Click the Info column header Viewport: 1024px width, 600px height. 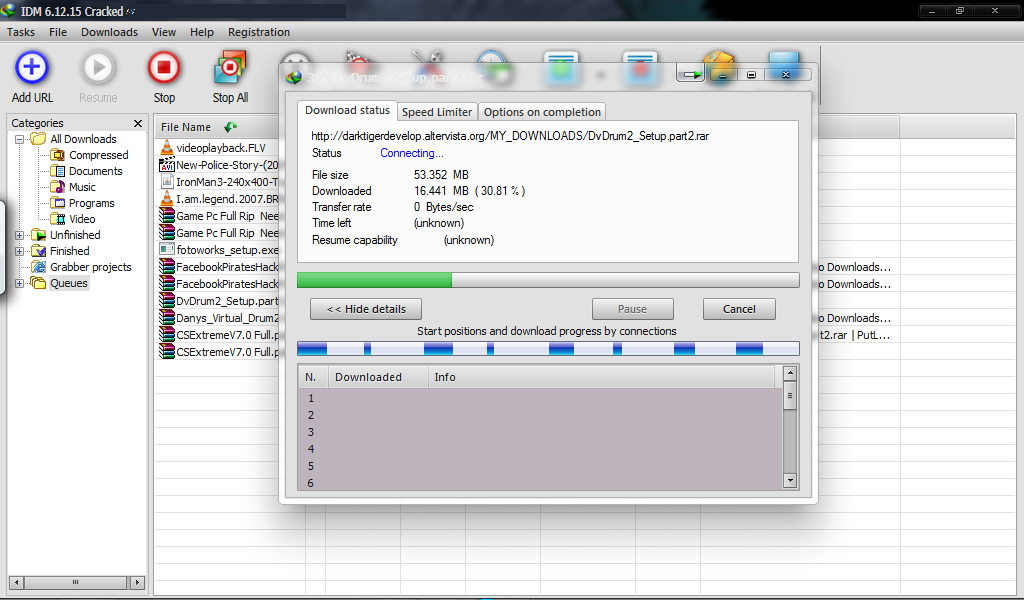point(601,377)
